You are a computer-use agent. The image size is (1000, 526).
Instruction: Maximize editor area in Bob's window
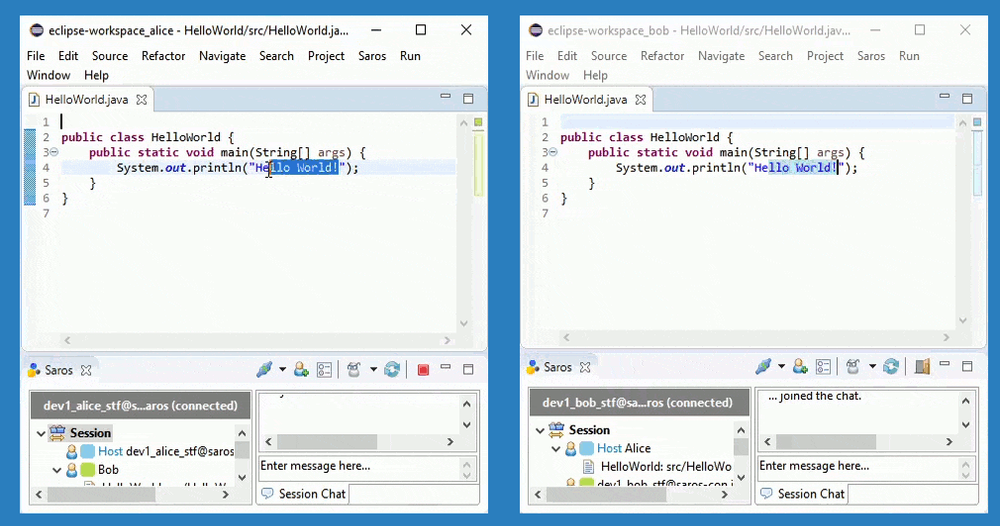(967, 99)
